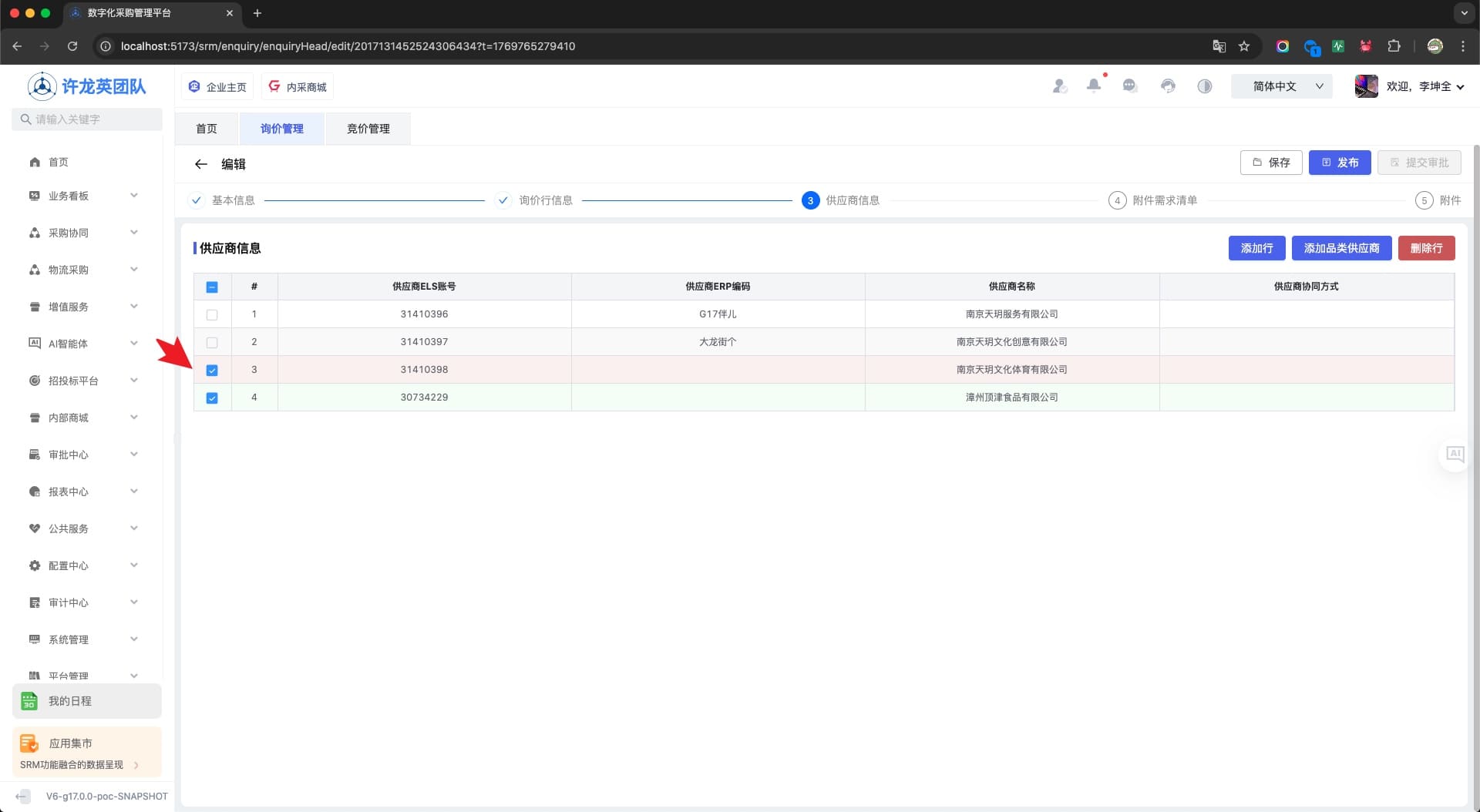This screenshot has width=1480, height=812.
Task: Switch to the 首页 tab
Action: [206, 129]
